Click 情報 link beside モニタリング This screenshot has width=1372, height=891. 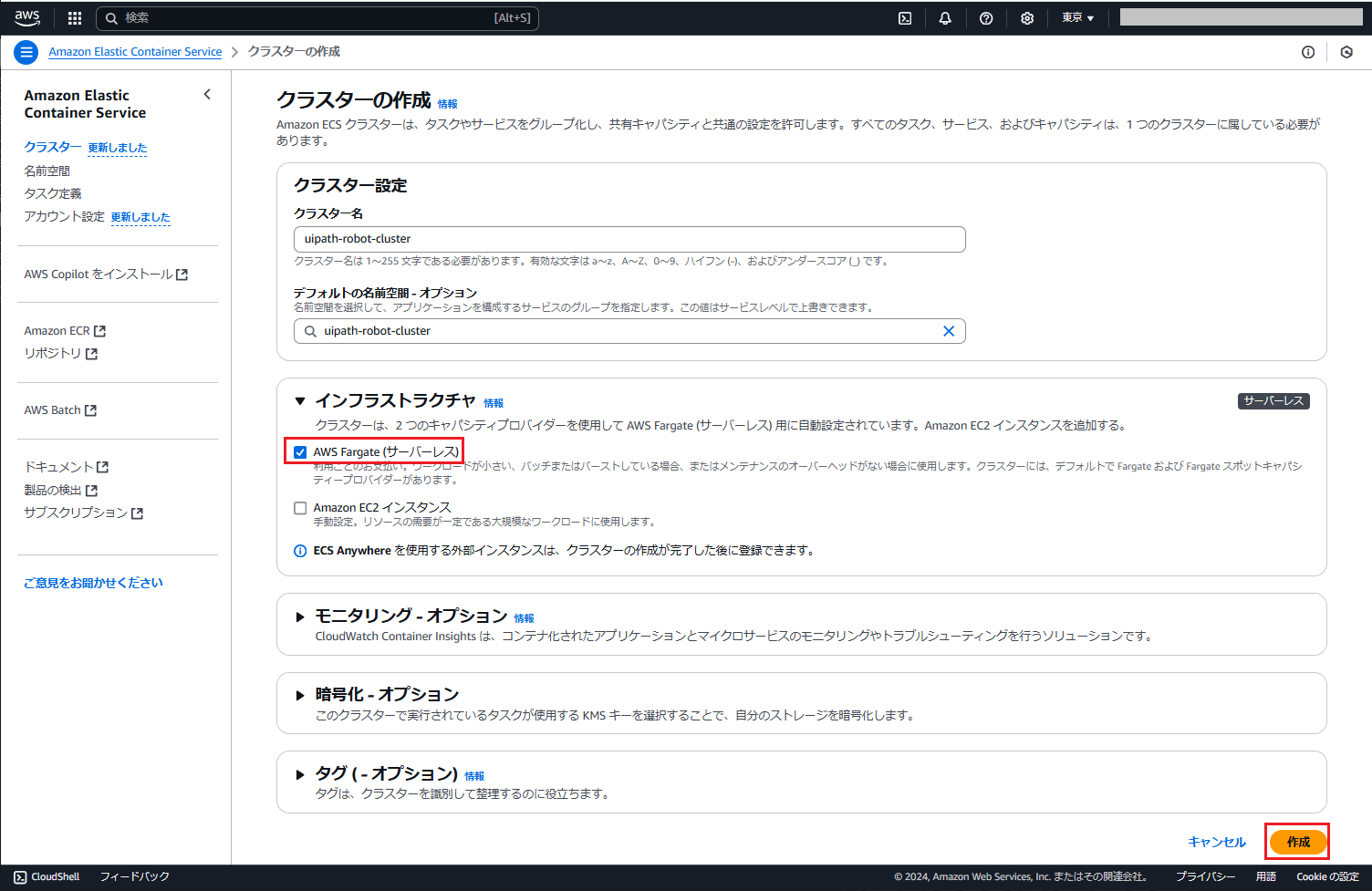point(525,618)
